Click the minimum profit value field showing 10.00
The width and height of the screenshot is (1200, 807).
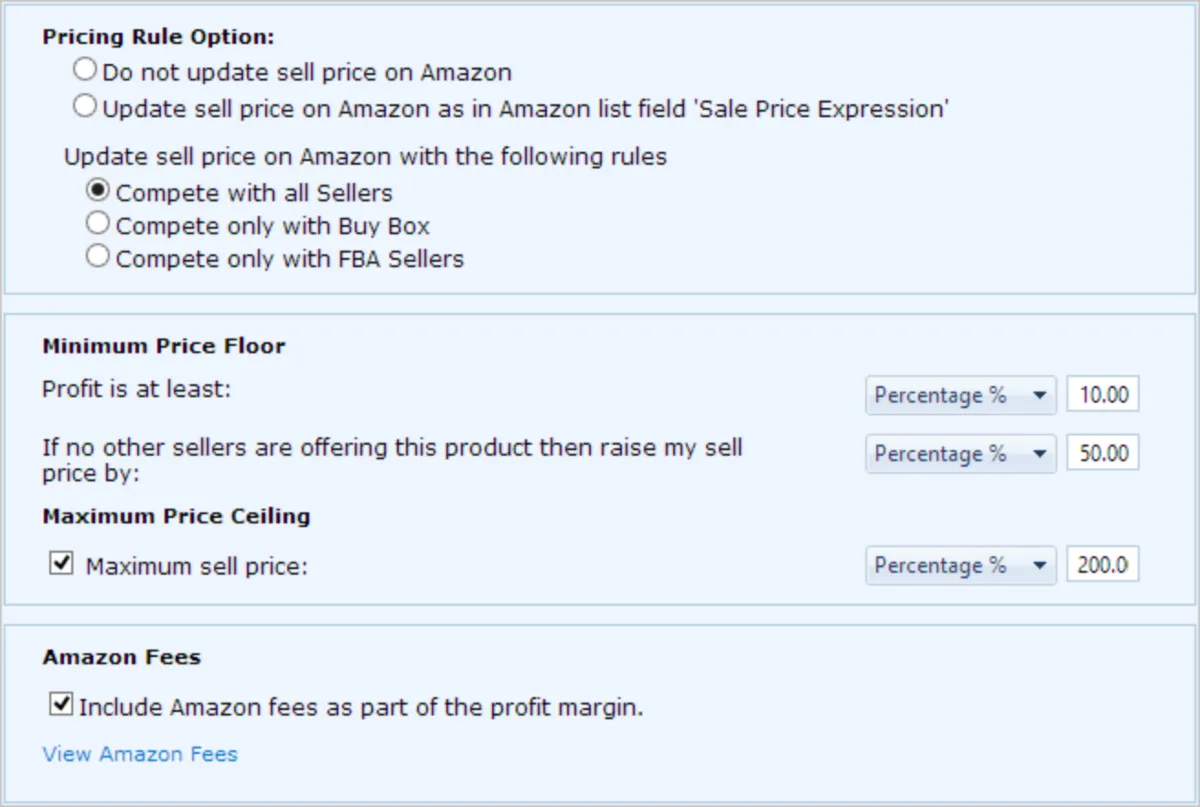tap(1103, 396)
